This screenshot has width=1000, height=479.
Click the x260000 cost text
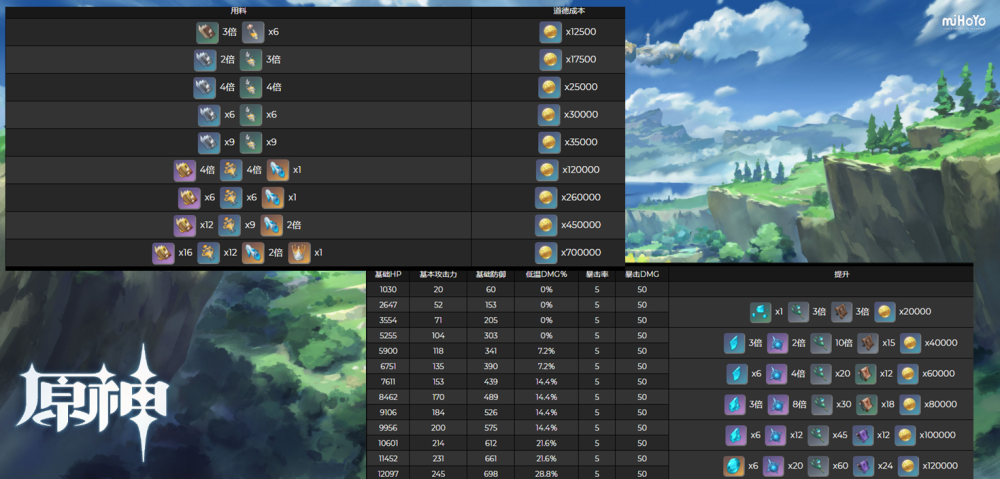581,197
